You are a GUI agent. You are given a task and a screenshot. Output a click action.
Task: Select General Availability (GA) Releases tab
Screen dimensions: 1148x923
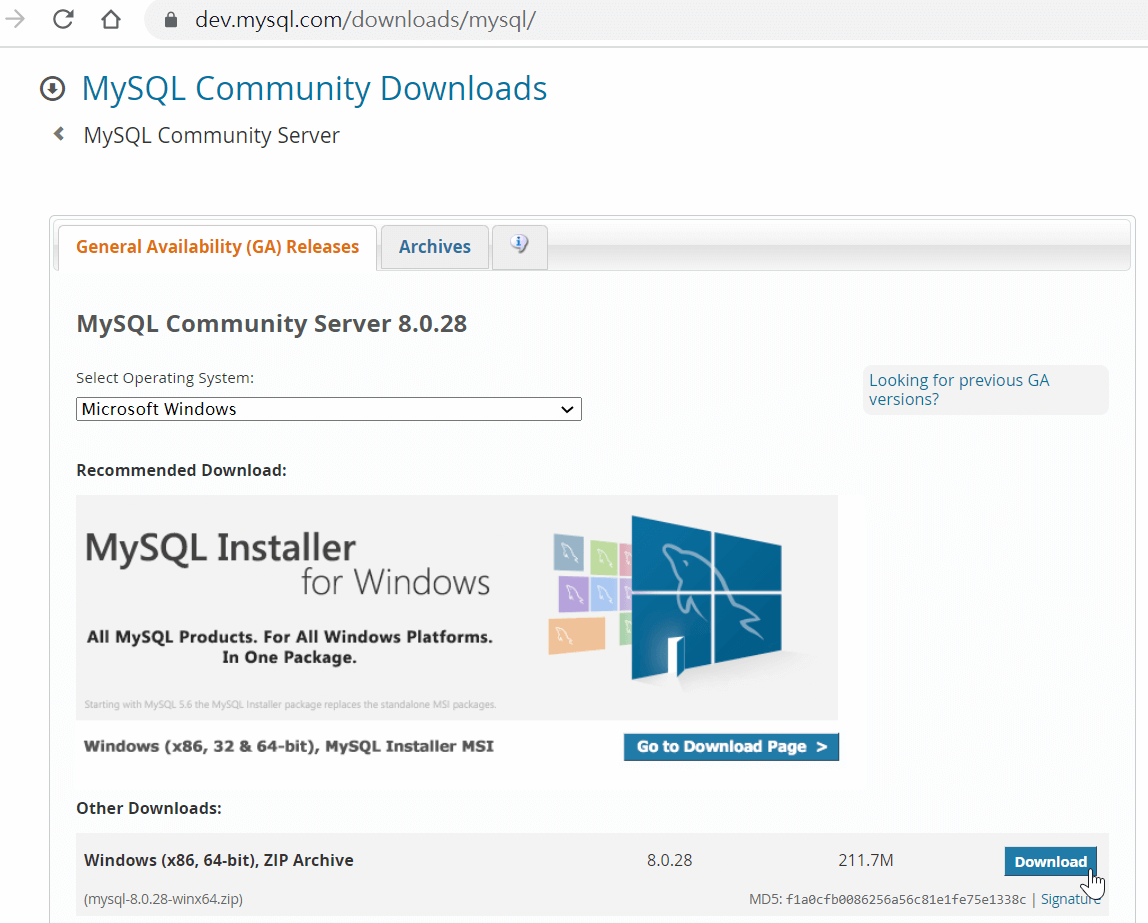click(217, 247)
